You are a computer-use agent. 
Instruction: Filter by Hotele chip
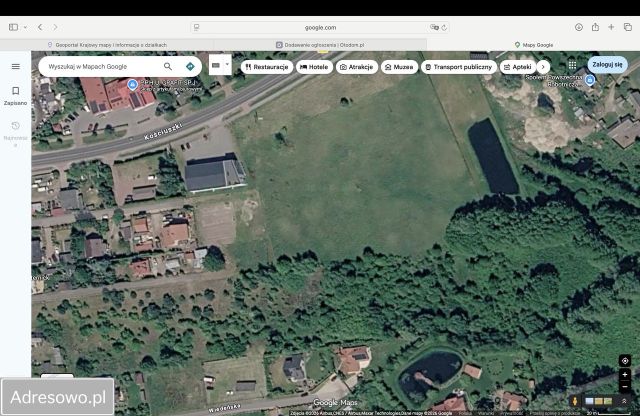(314, 67)
